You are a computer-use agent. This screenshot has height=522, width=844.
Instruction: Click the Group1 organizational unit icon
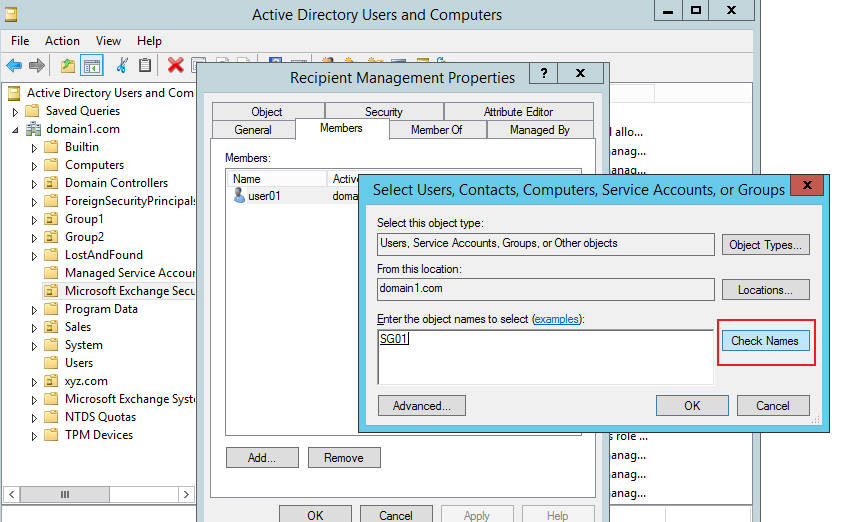click(x=51, y=219)
